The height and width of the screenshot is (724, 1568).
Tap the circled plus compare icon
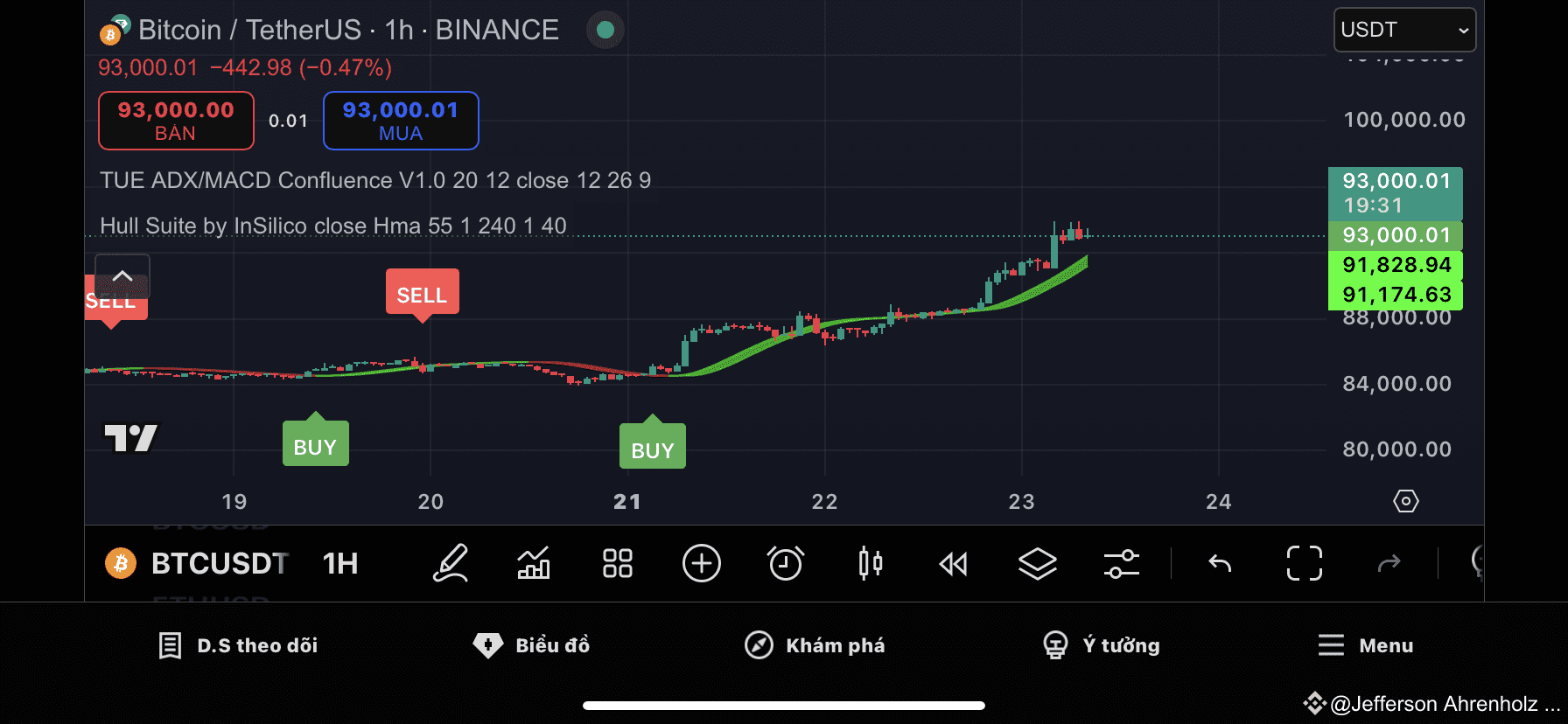click(702, 563)
